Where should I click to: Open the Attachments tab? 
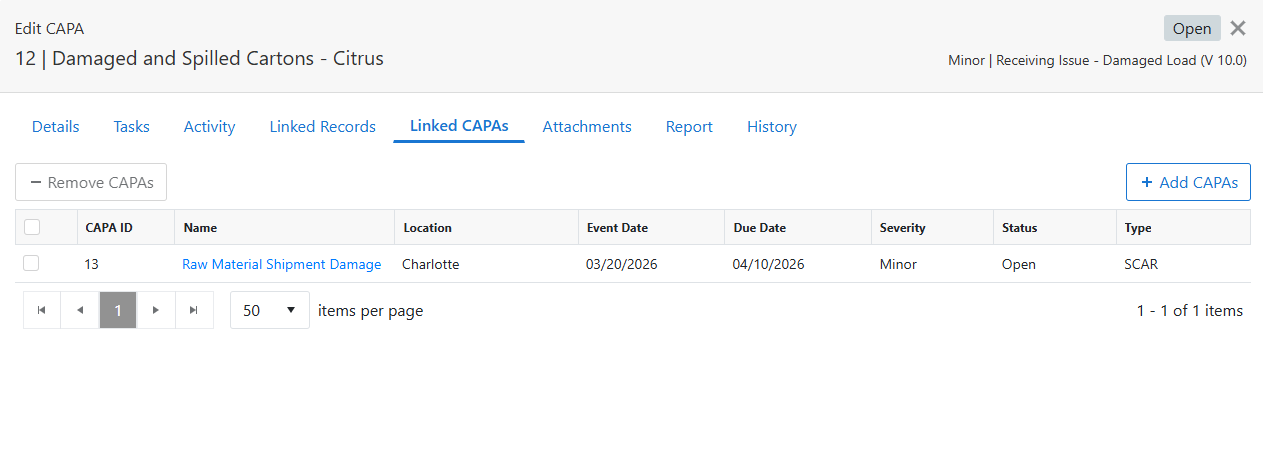click(x=587, y=127)
